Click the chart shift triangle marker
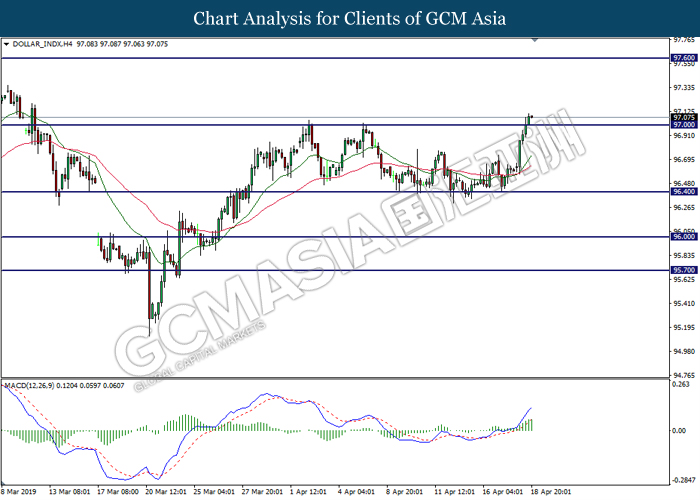Viewport: 700px width, 500px height. pos(538,40)
